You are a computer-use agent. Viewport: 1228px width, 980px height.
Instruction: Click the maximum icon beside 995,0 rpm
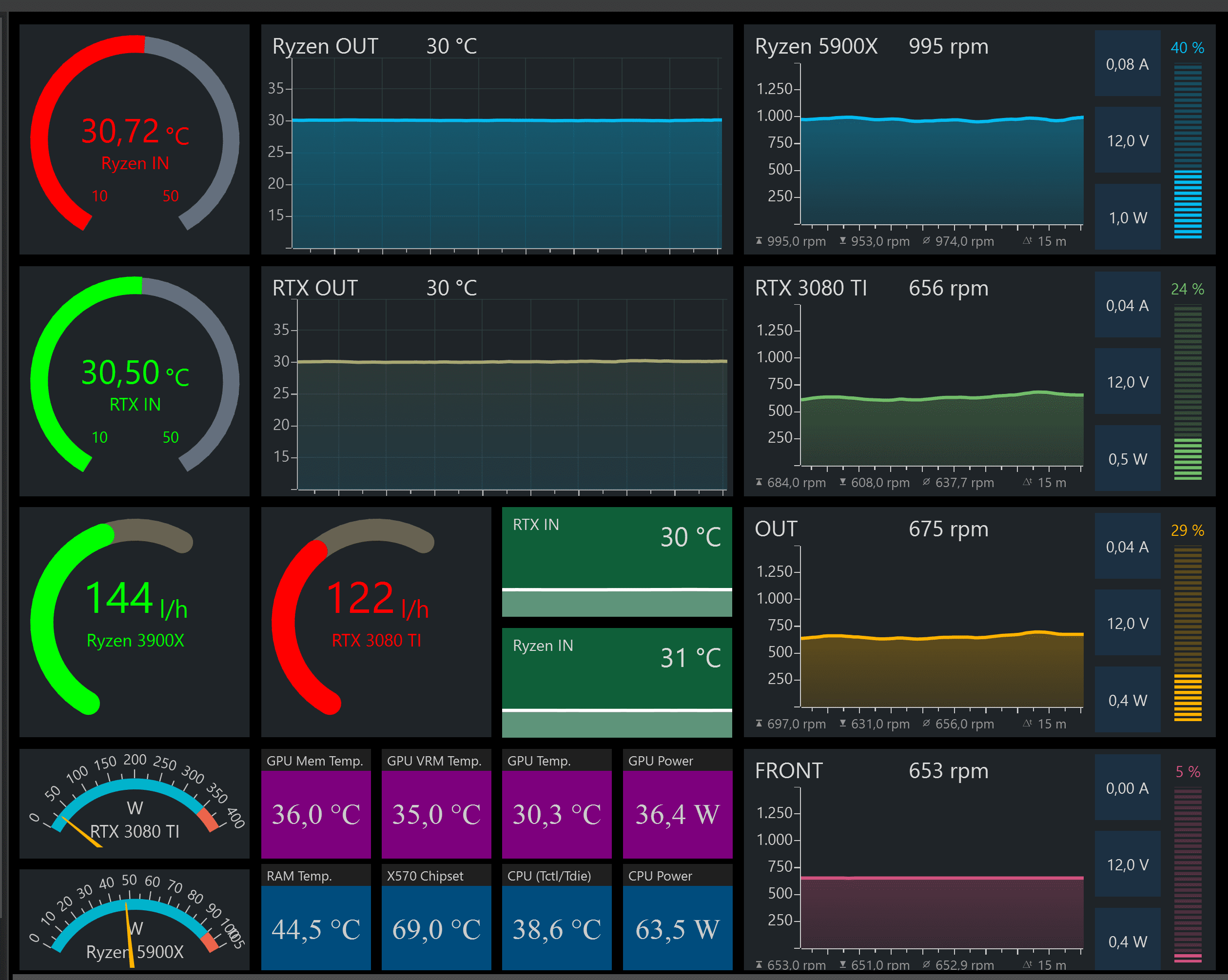tap(759, 241)
